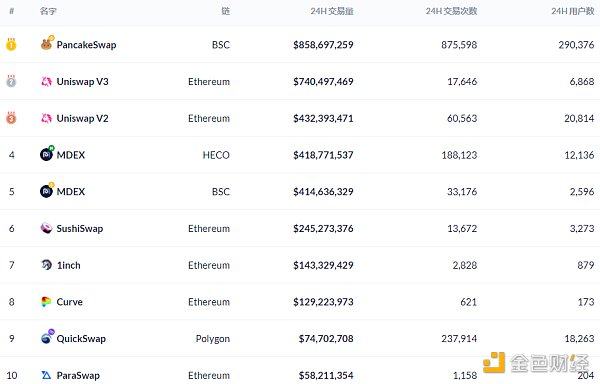Click the QuickSwap logo icon
The height and width of the screenshot is (384, 600).
[47, 337]
